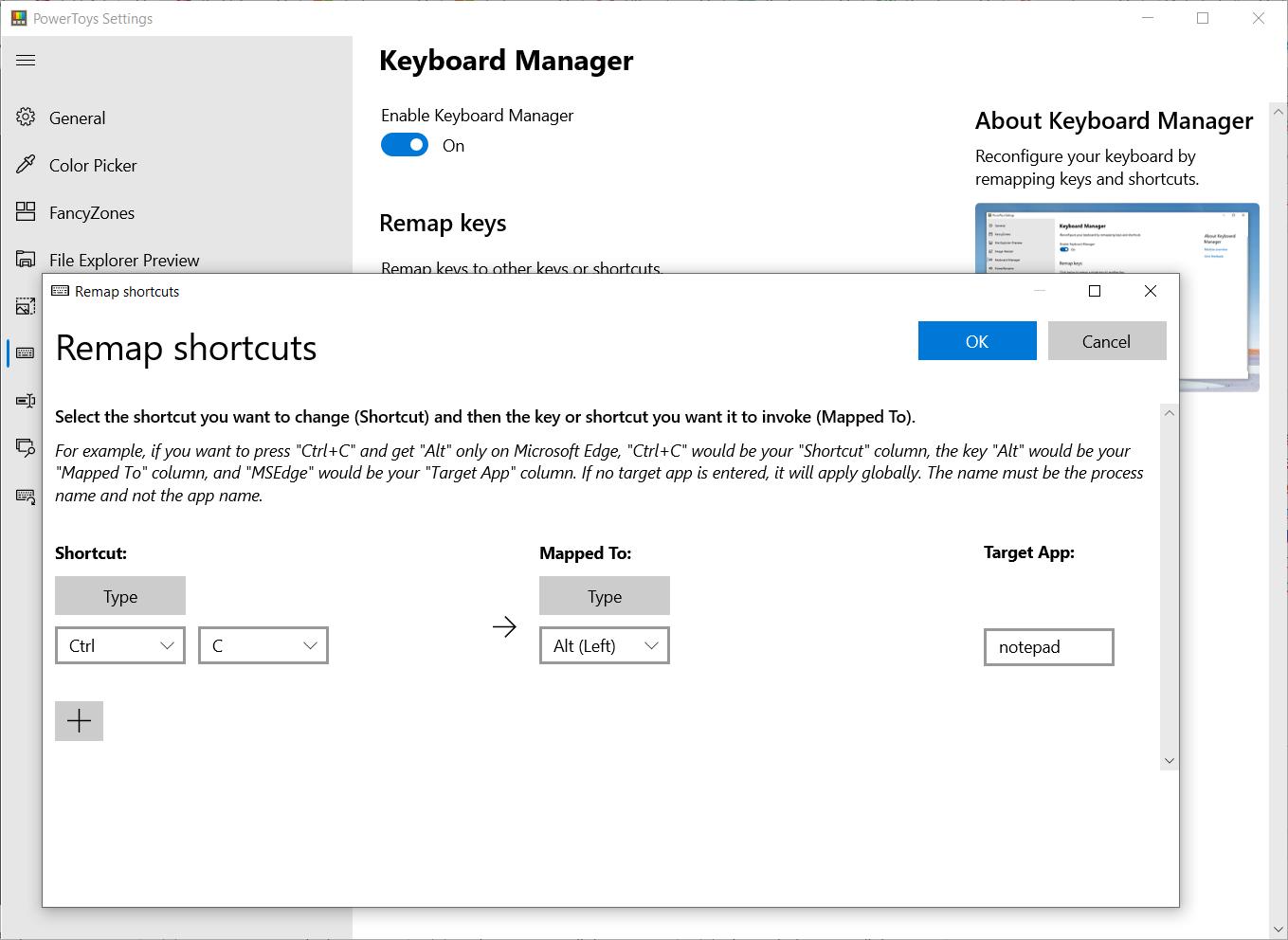Click the notepad Target App field
1288x940 pixels.
point(1048,647)
